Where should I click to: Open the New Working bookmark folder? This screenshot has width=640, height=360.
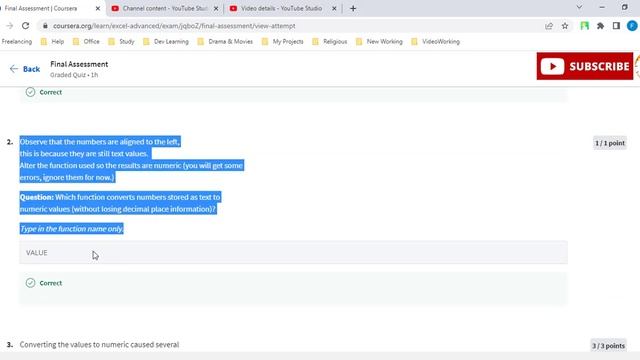pos(379,42)
